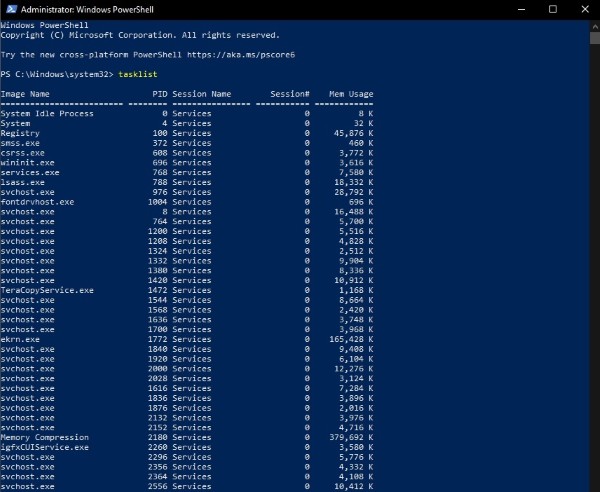Click the 'lsass.exe' process name
This screenshot has height=492, width=600.
pos(23,182)
